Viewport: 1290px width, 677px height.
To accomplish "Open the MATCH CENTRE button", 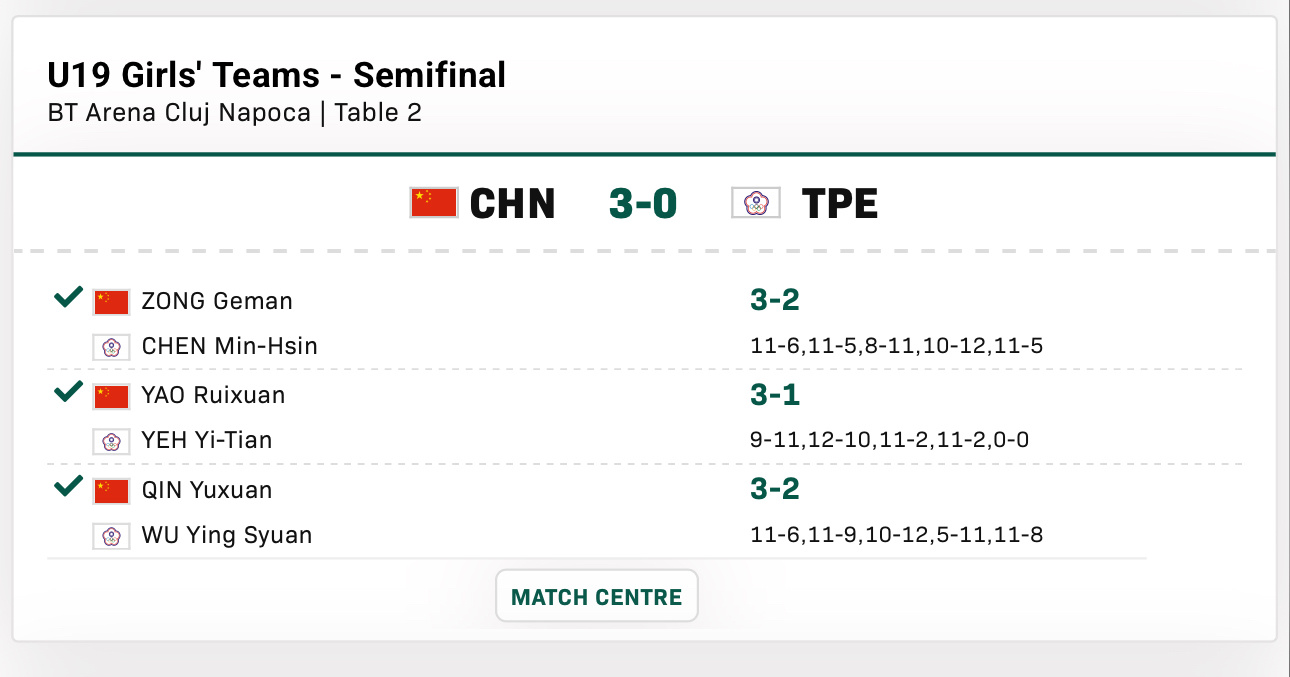I will point(596,597).
